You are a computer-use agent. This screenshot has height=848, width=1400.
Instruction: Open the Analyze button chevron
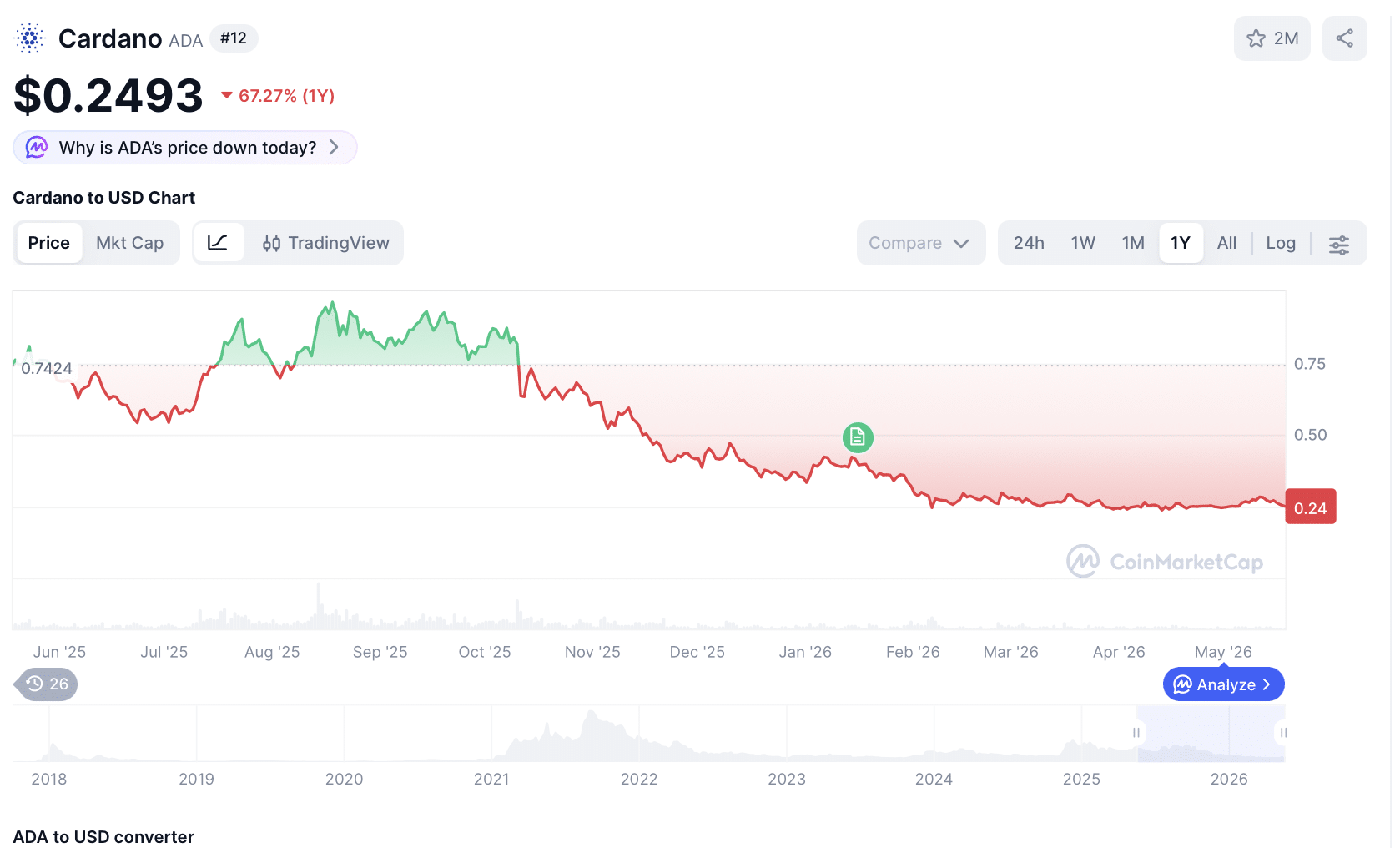point(1266,684)
